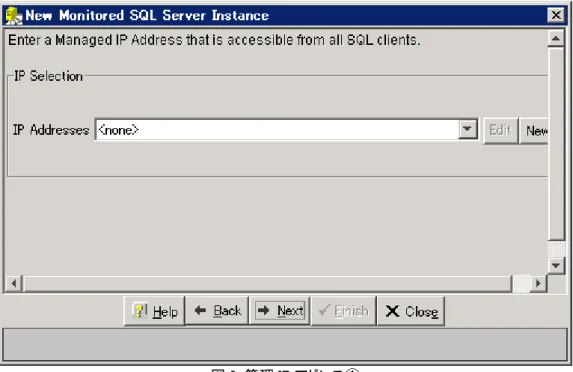Click the horizontal scrollbar thumb

pos(267,284)
